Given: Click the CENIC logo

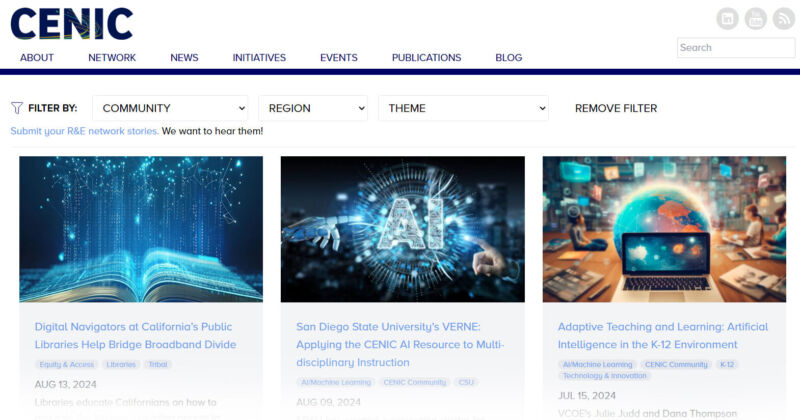Looking at the screenshot, I should click(71, 24).
